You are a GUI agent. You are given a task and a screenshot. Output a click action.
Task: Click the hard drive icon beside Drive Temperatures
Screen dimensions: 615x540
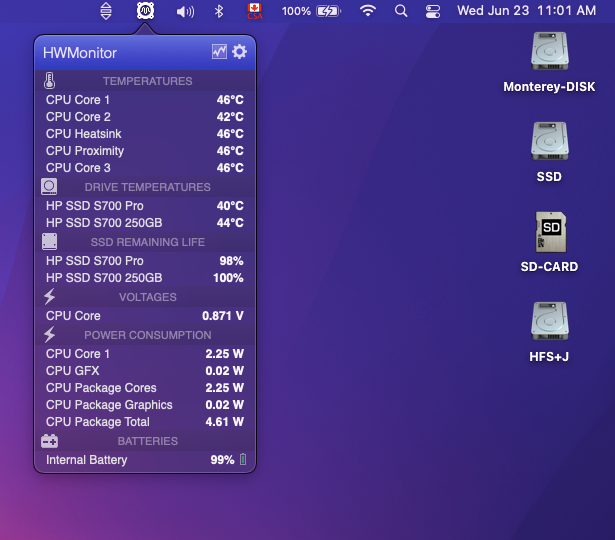pyautogui.click(x=49, y=187)
